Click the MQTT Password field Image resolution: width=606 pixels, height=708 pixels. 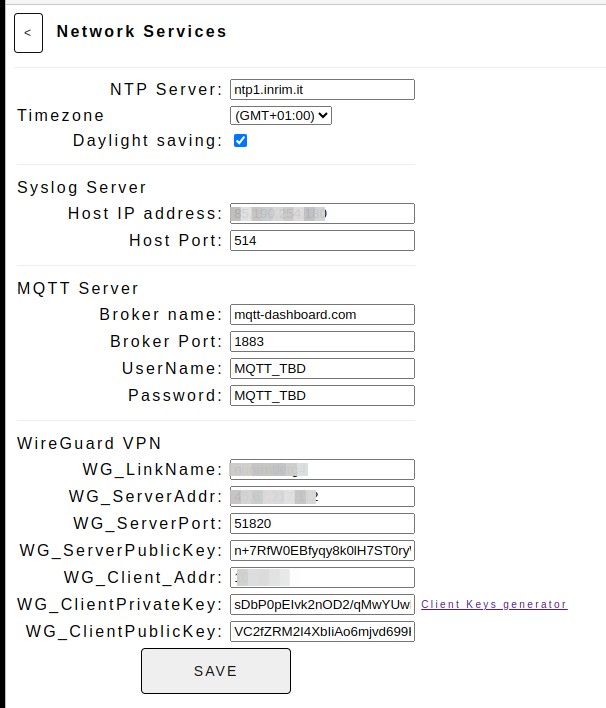pyautogui.click(x=322, y=396)
